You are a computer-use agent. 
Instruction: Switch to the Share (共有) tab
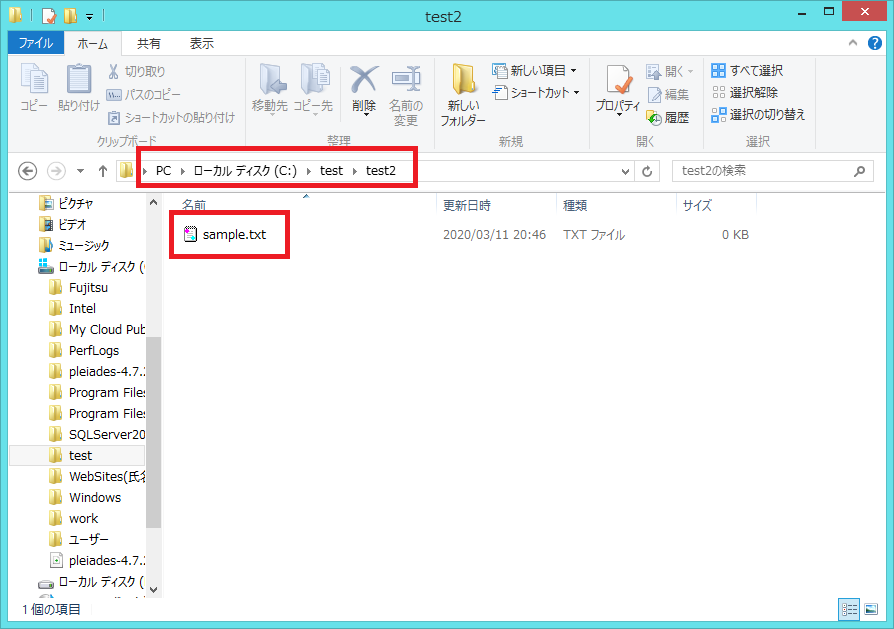149,44
